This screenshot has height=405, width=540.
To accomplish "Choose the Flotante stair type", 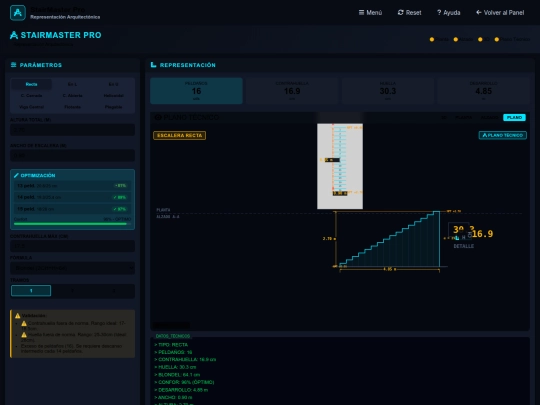I will (x=72, y=107).
